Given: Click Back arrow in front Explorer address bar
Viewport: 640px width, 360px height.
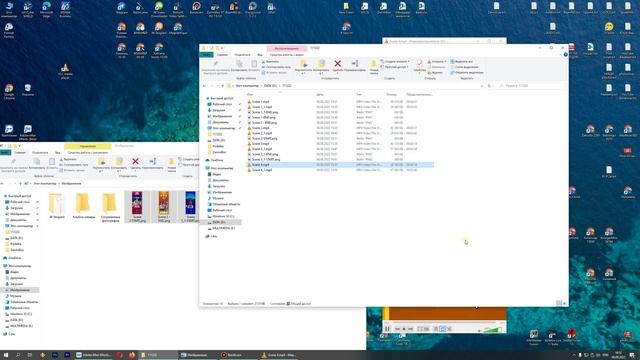Looking at the screenshot, I should [204, 86].
